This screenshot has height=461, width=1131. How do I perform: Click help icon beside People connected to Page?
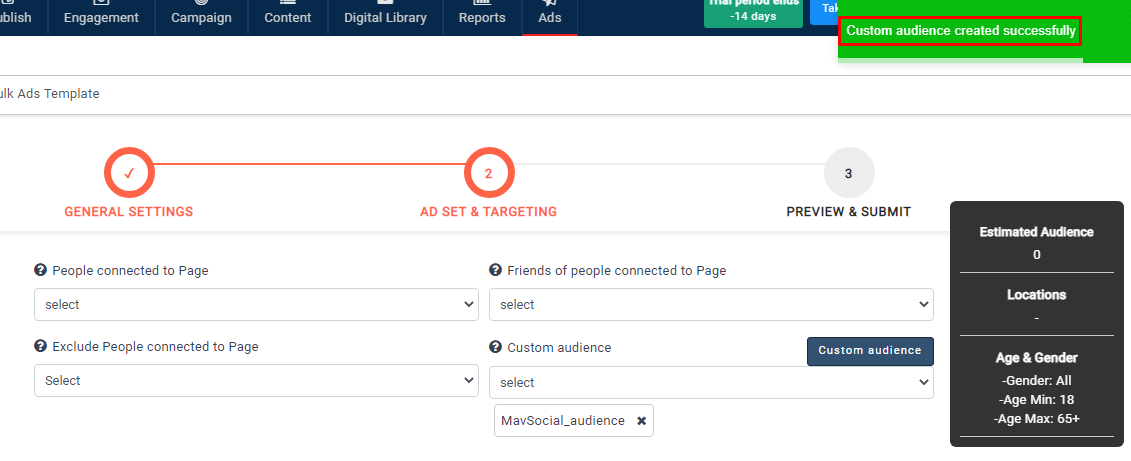point(41,270)
